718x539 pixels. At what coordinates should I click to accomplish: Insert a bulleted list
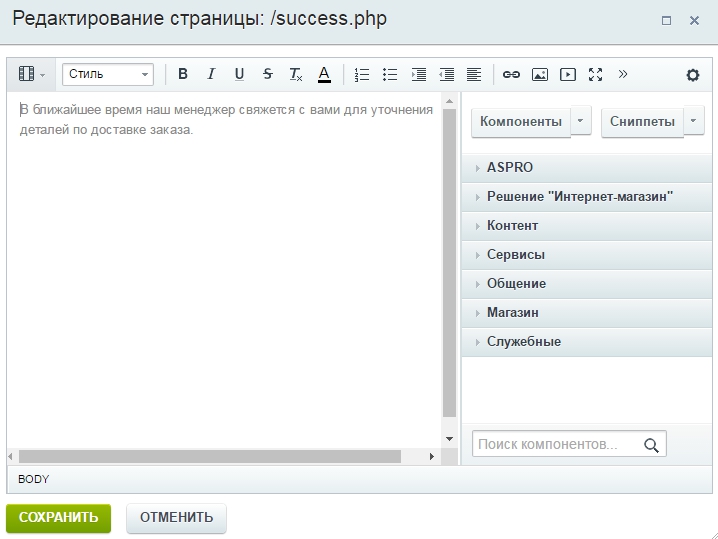390,74
